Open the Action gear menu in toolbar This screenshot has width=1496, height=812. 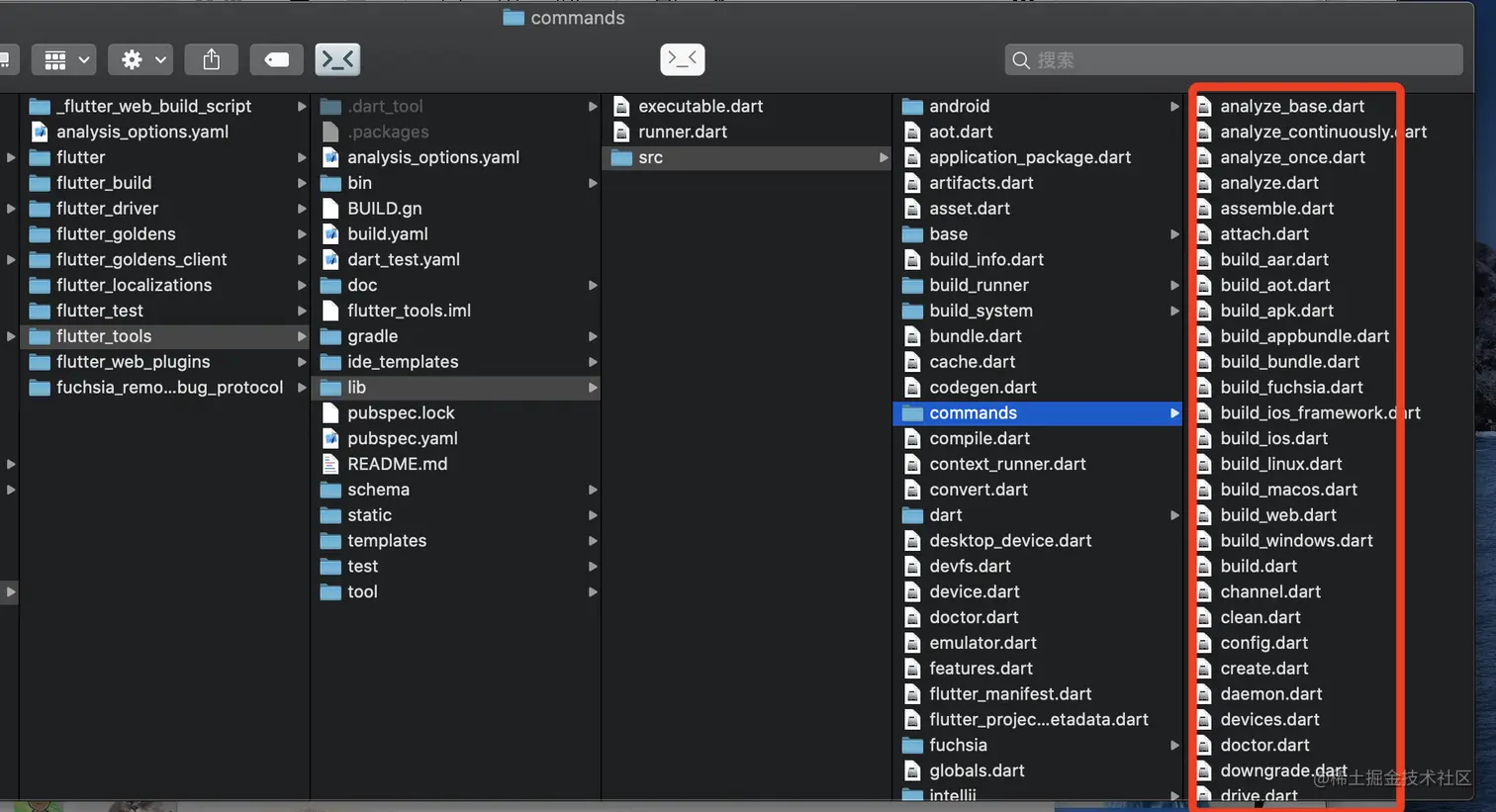coord(140,59)
